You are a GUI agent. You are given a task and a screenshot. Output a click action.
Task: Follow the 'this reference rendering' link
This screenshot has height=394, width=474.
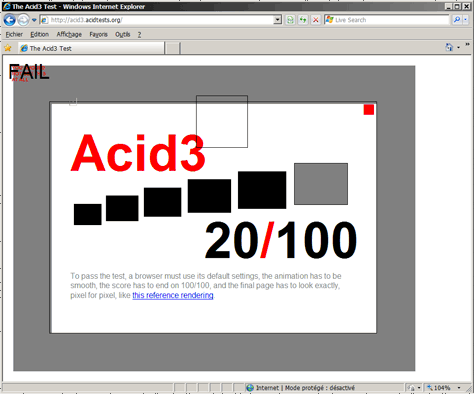point(173,295)
